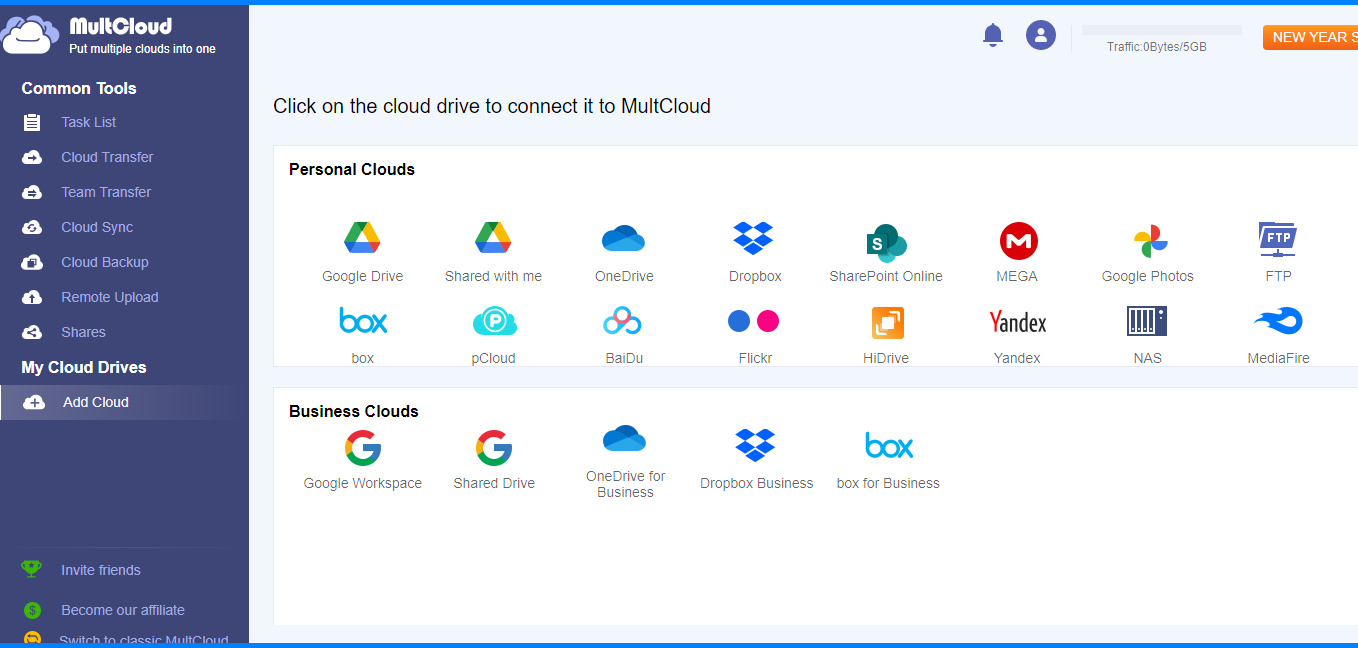Connect Dropbox Business
Screen dimensions: 1358x648
(x=756, y=445)
